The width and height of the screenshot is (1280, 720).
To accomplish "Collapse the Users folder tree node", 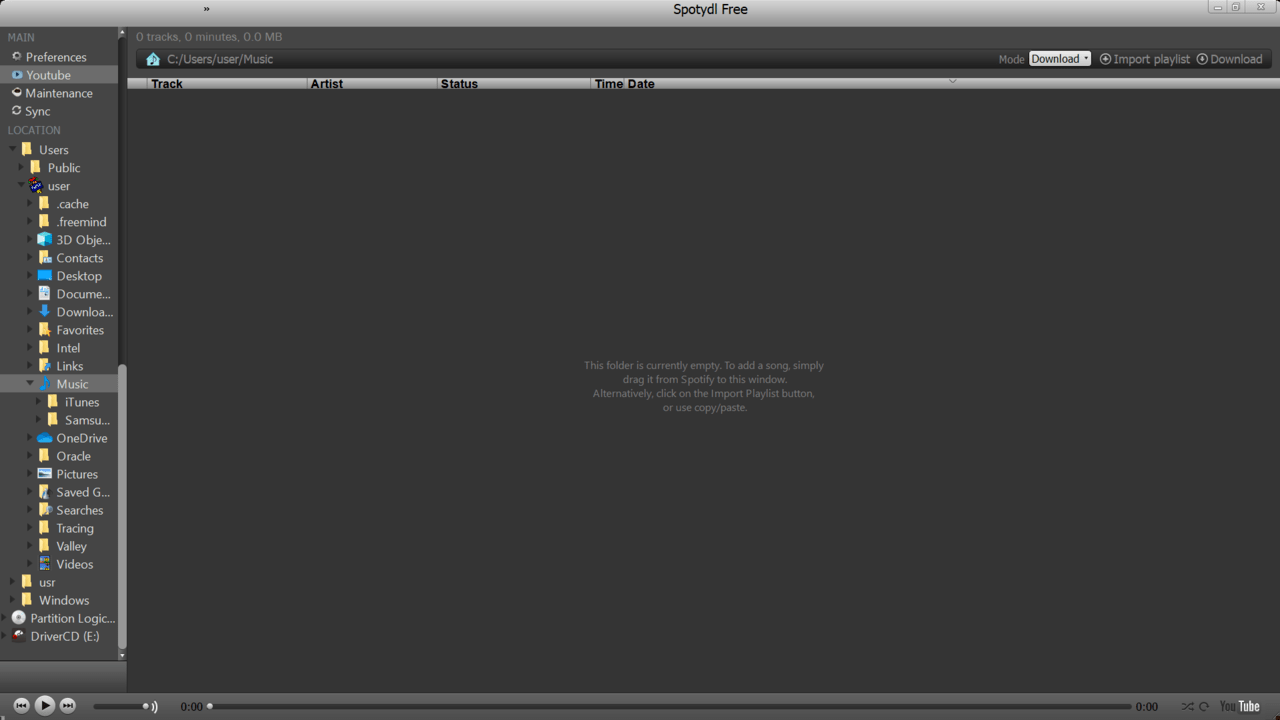I will pyautogui.click(x=13, y=149).
